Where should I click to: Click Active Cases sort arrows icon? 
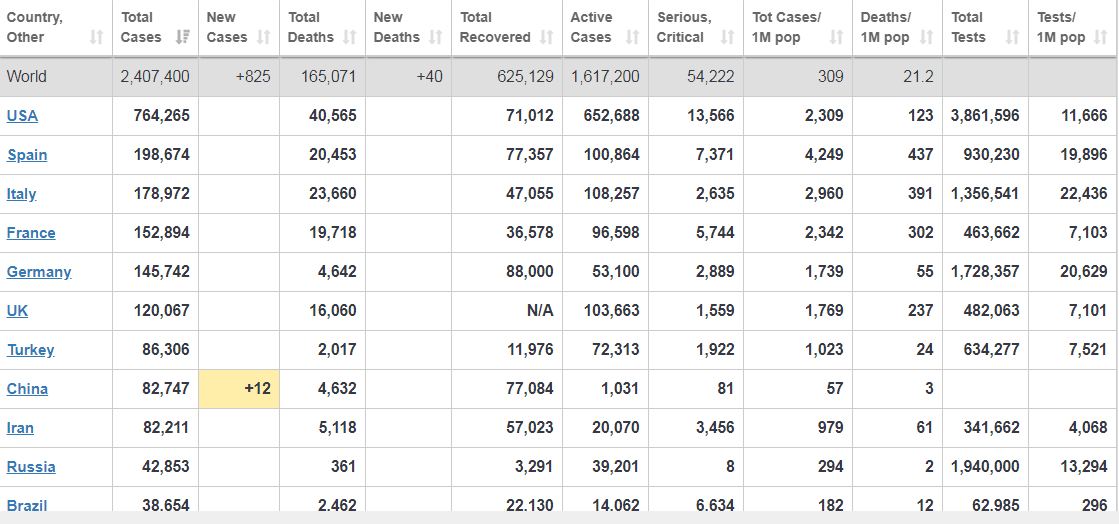coord(633,37)
